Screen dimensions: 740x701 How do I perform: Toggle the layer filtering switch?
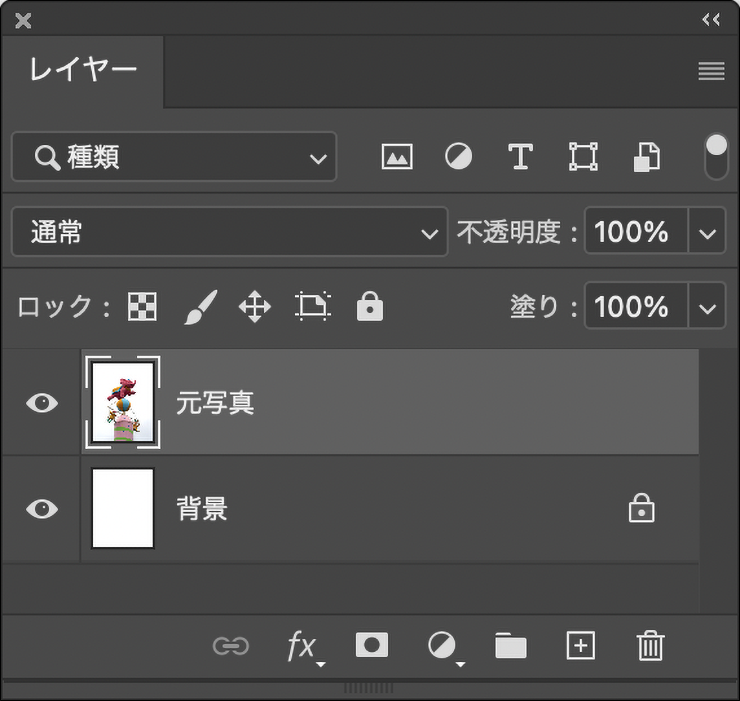point(716,157)
